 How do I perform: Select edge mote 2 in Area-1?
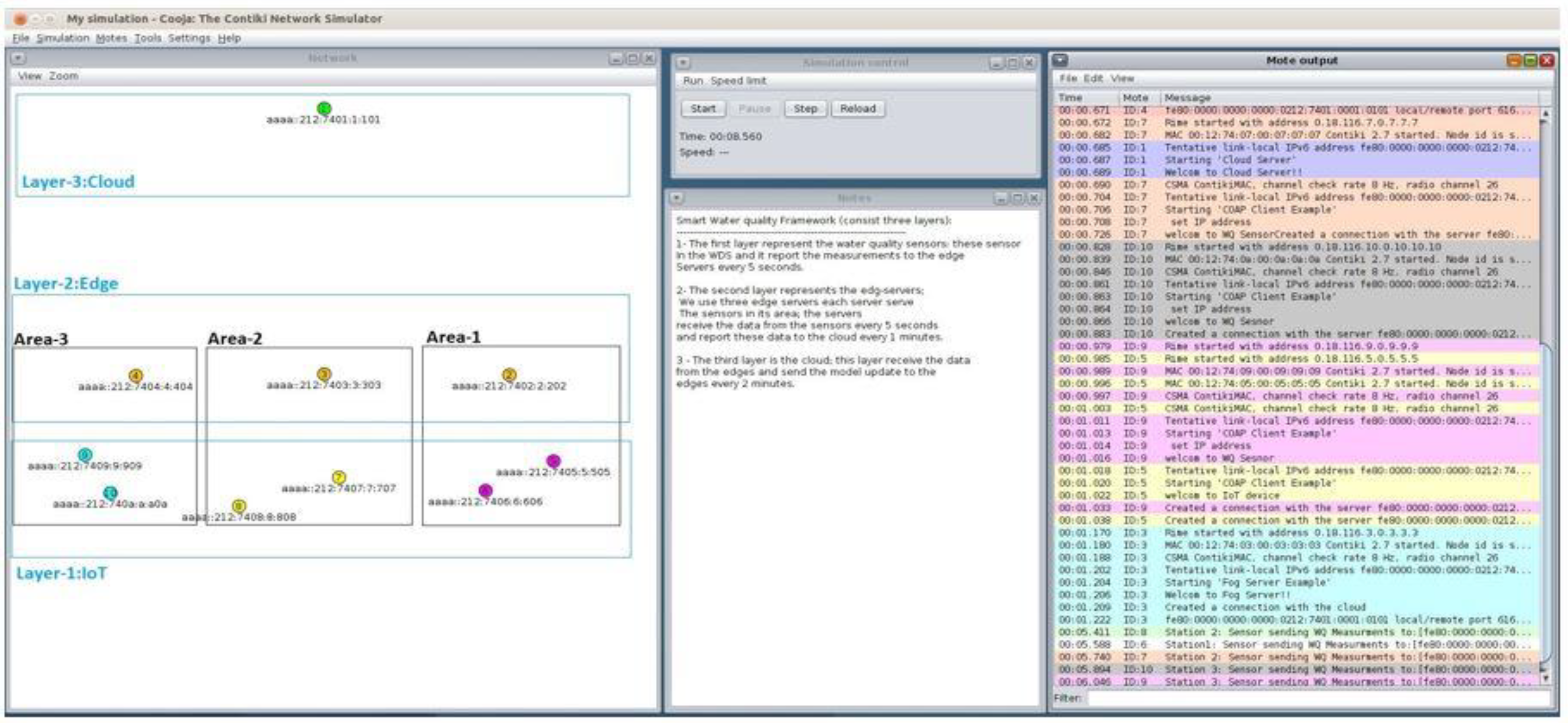point(509,374)
